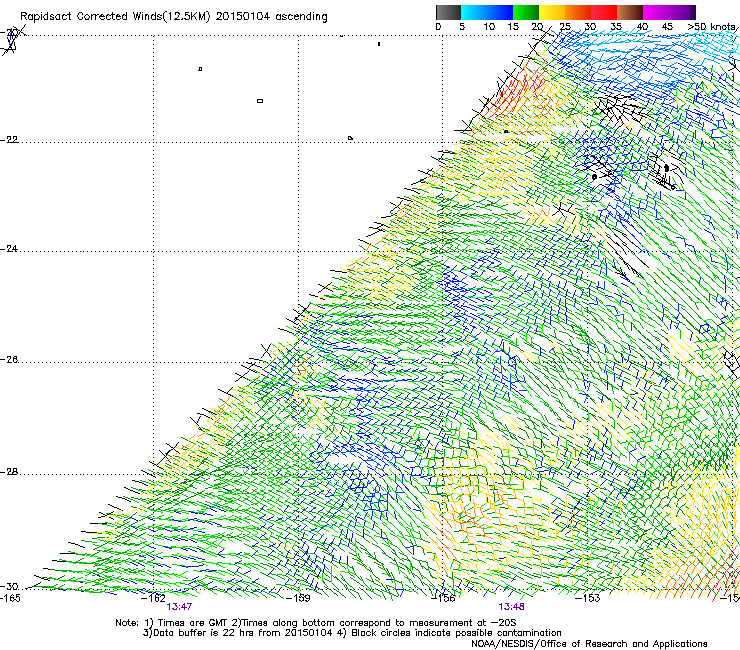Click the '20150104 ascending' date text in title
This screenshot has height=650, width=740.
[271, 17]
